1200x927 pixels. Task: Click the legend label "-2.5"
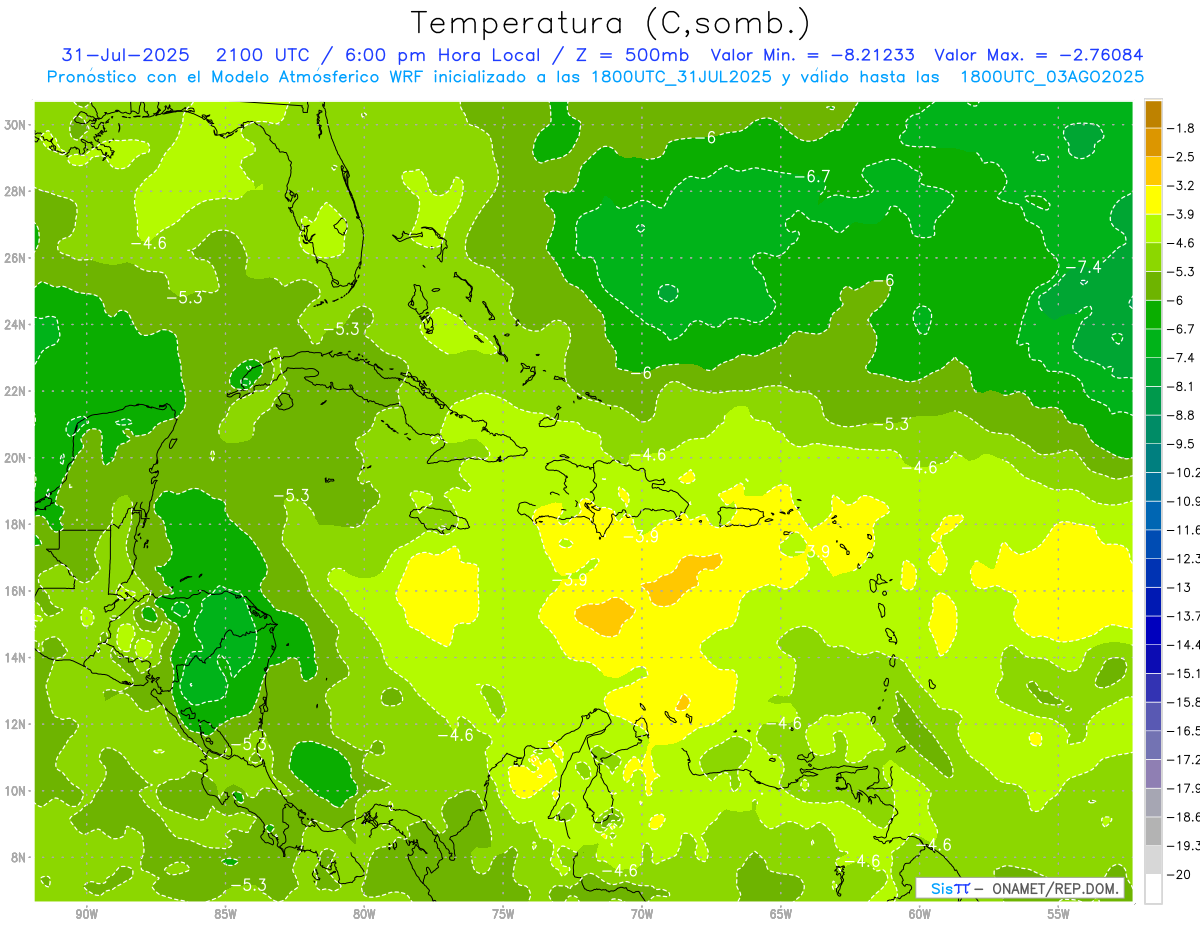click(1182, 156)
